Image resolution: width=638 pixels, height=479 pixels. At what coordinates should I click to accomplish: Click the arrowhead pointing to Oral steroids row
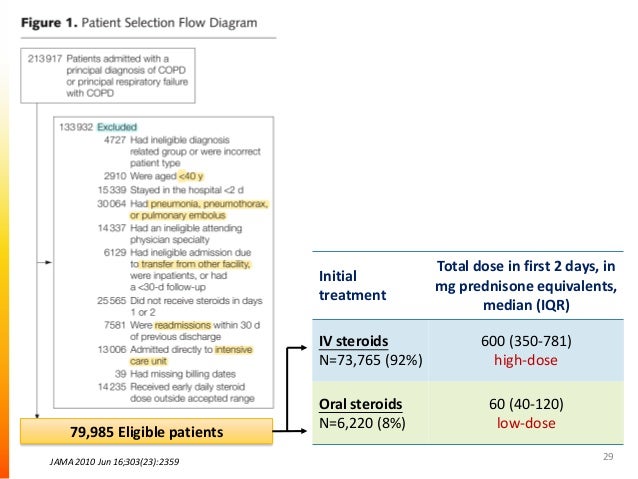point(306,432)
